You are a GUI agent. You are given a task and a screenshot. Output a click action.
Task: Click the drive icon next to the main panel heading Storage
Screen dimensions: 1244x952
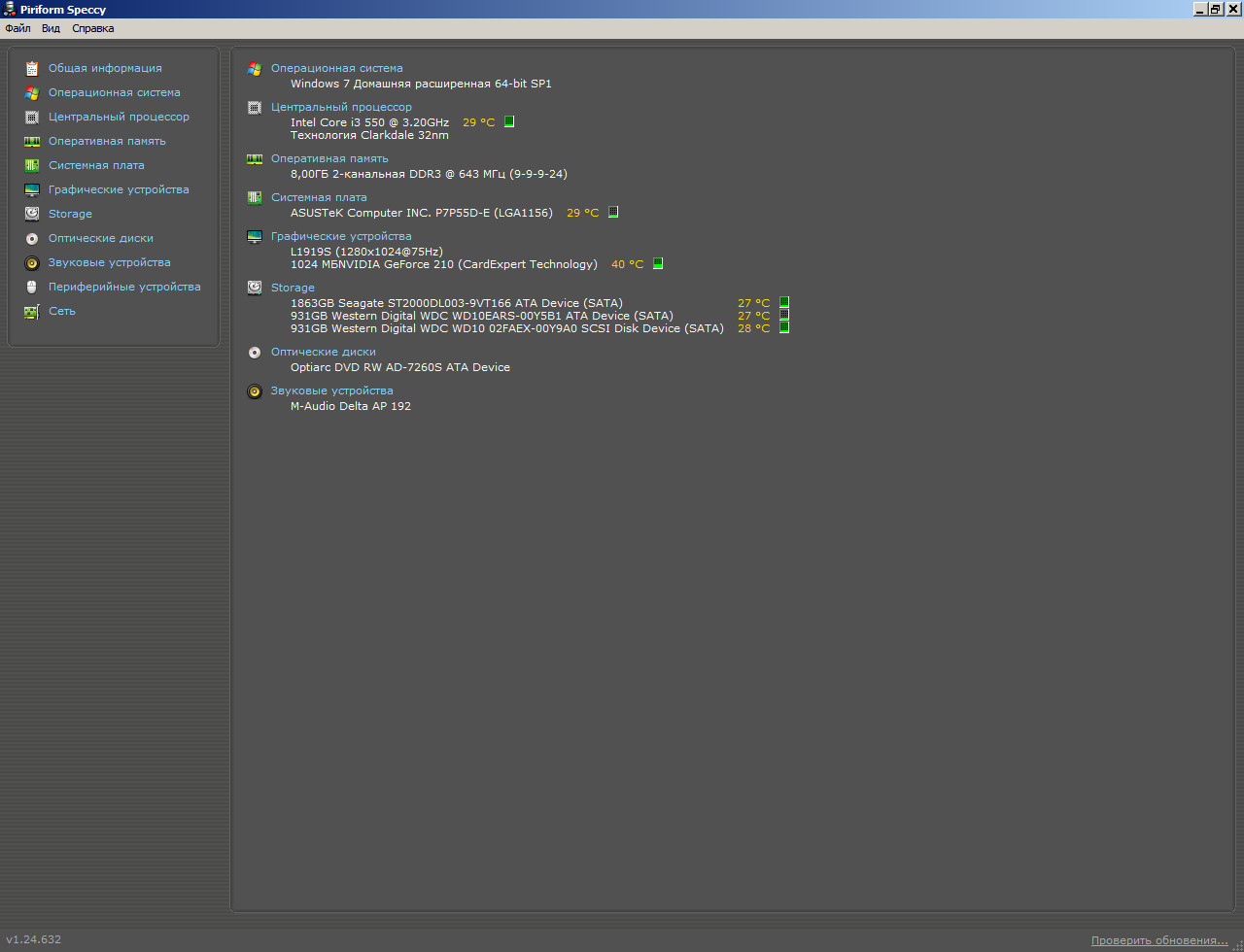255,288
